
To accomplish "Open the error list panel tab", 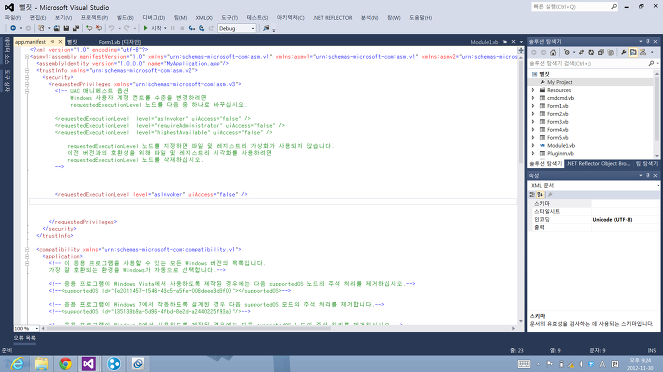I will (25, 338).
